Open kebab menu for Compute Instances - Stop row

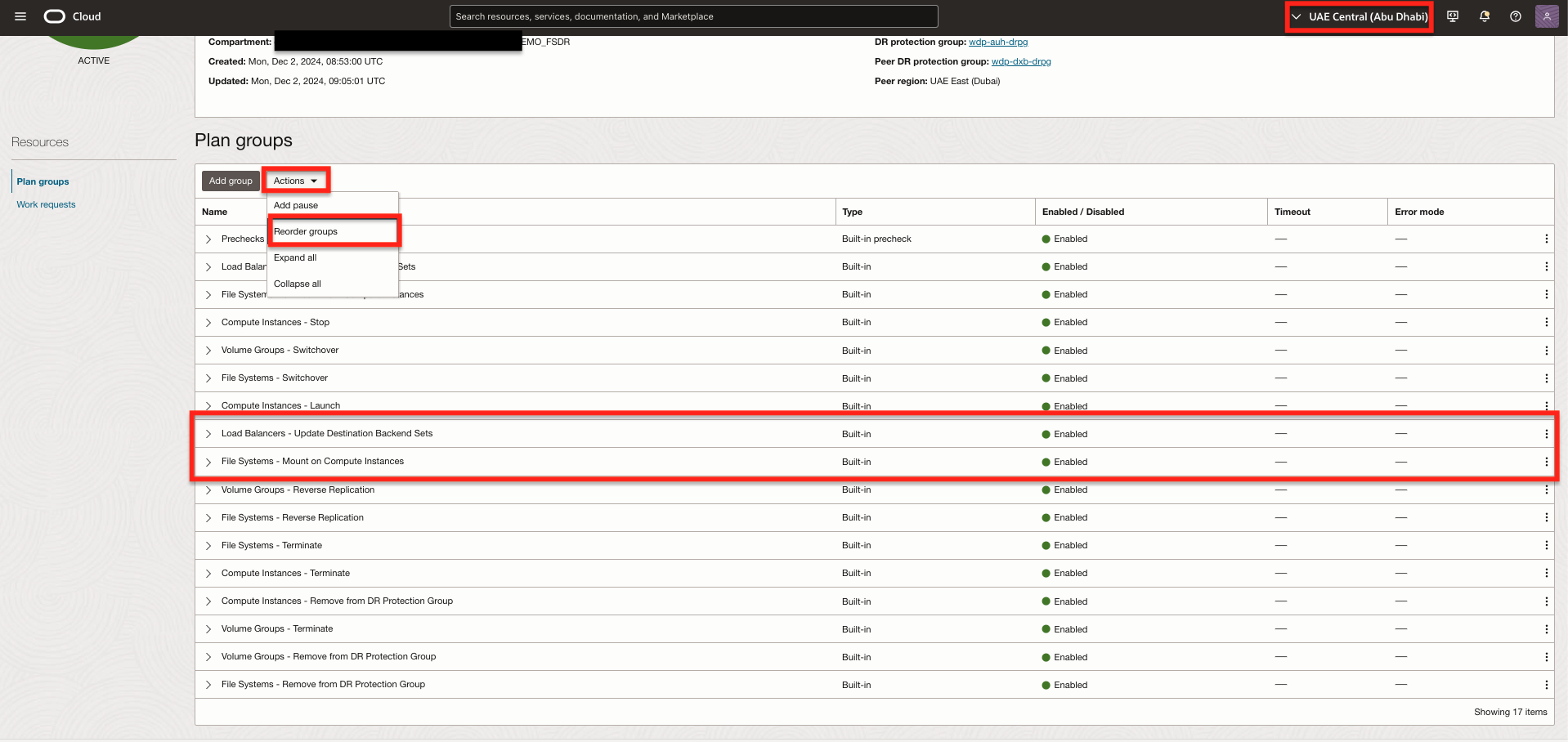(1546, 322)
